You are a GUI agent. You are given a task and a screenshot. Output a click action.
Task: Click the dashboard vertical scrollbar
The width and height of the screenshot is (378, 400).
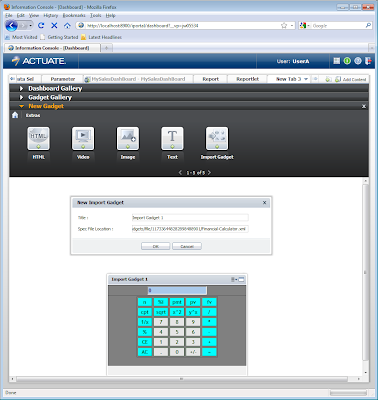pyautogui.click(x=366, y=272)
